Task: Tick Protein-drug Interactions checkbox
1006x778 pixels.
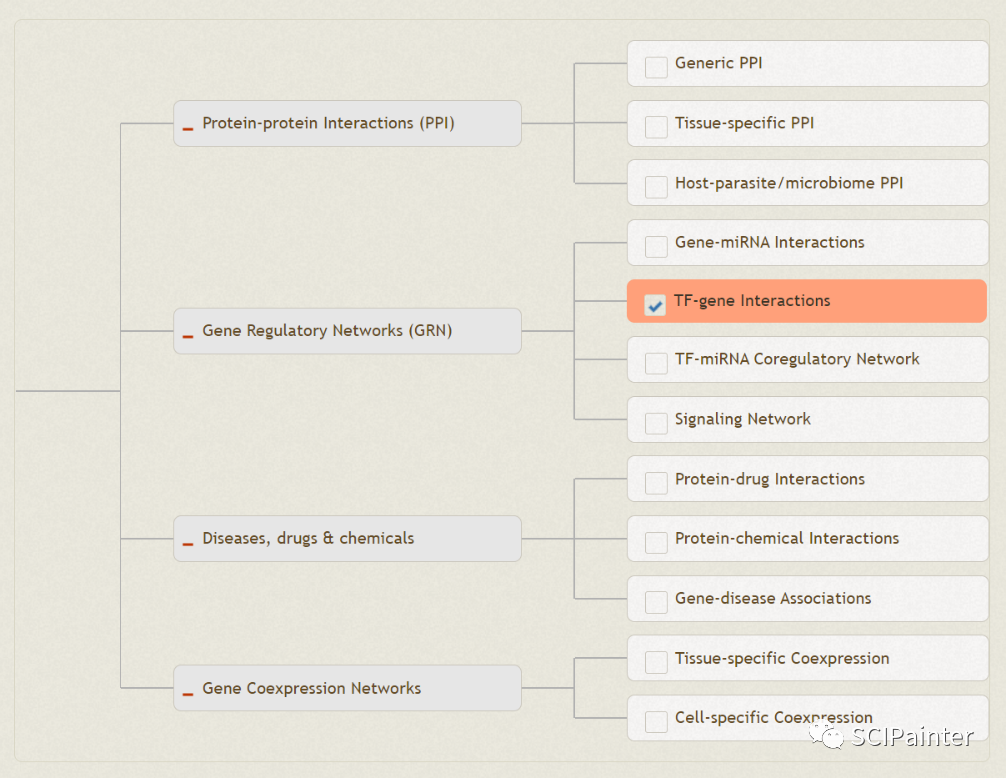Action: (656, 483)
